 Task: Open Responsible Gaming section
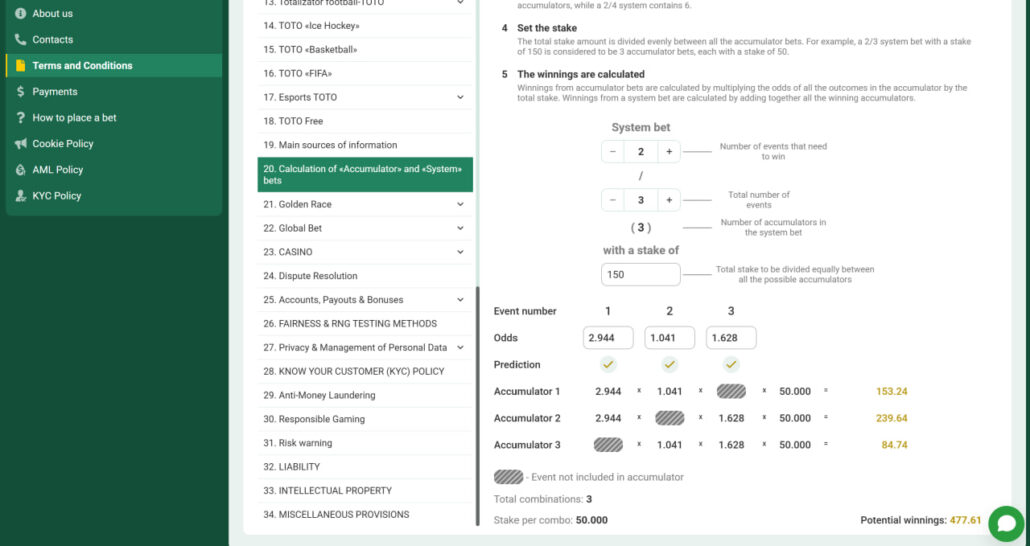click(x=365, y=419)
